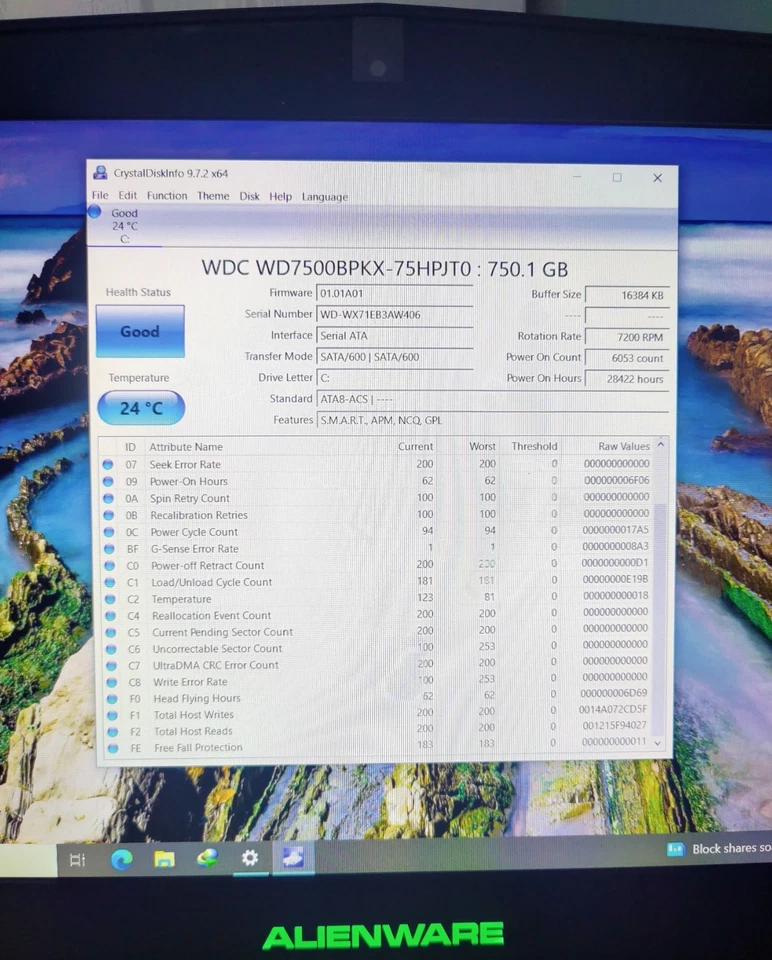Viewport: 772px width, 960px height.
Task: Click the Transfer Mode SATA/600 field
Action: (x=395, y=357)
